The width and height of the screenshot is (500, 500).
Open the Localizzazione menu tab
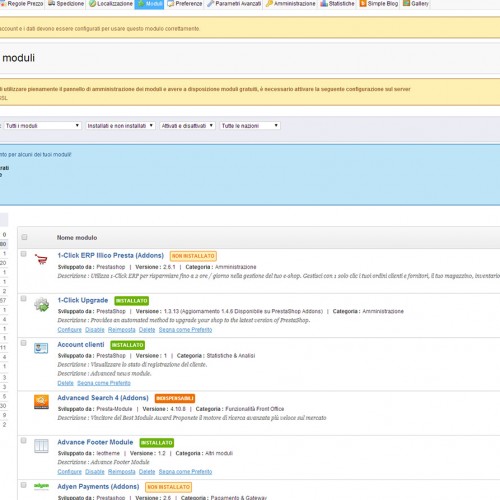tap(111, 4)
